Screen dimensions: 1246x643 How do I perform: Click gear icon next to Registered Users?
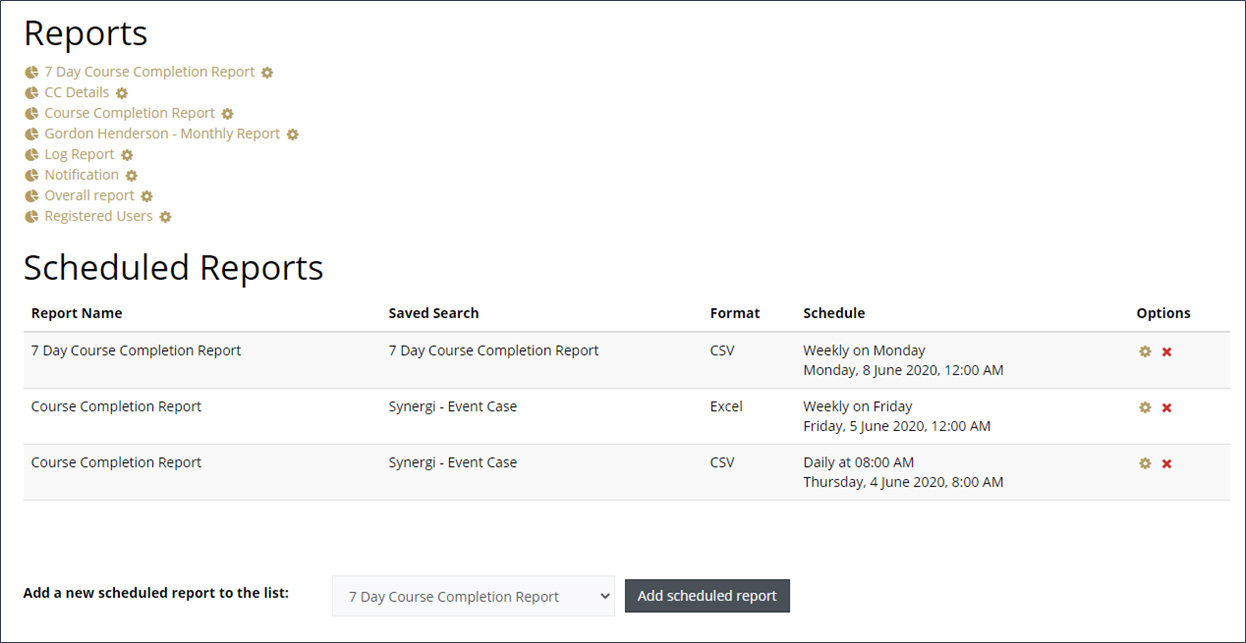point(166,217)
